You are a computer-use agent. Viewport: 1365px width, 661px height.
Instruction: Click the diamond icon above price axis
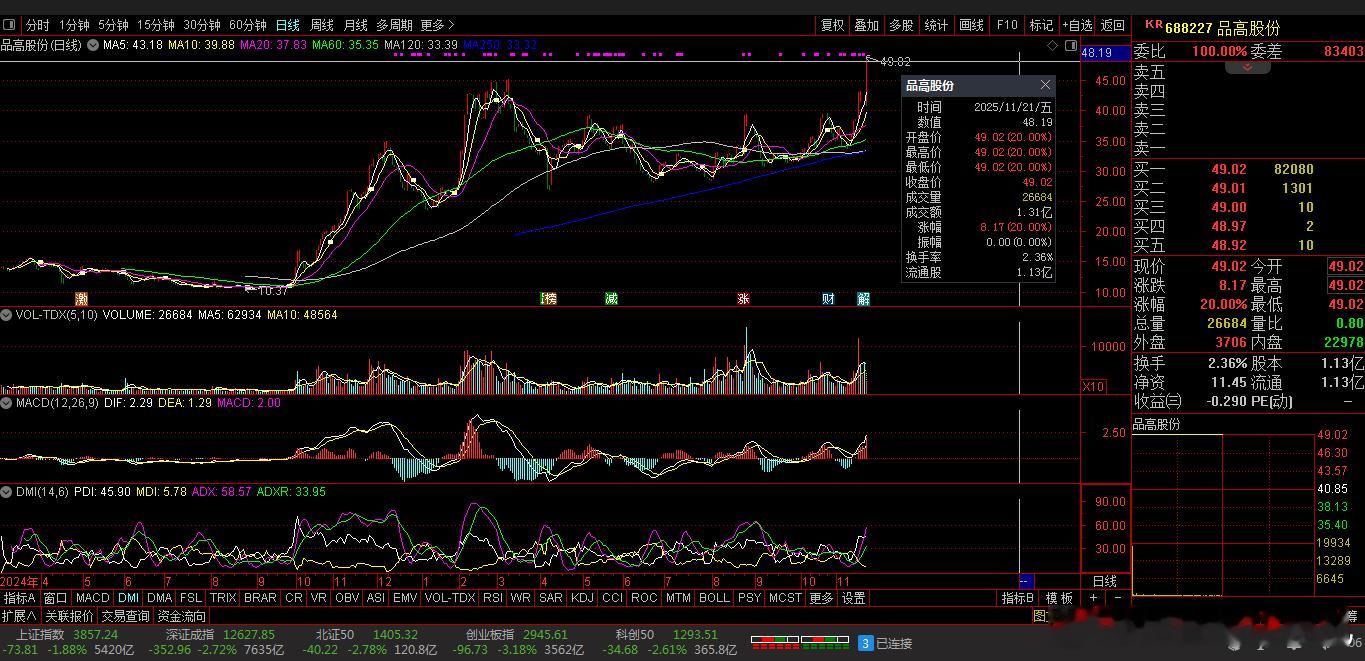click(x=1052, y=46)
